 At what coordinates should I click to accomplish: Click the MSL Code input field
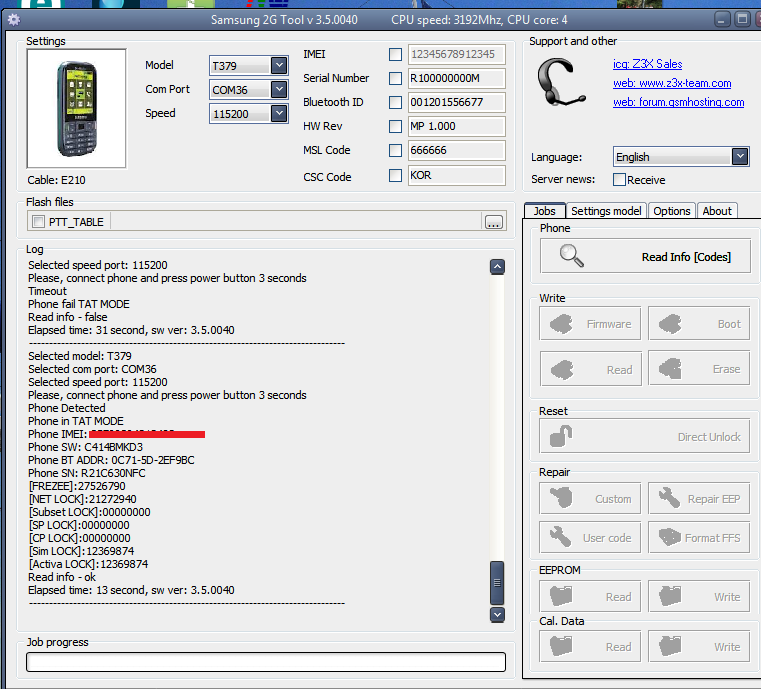457,150
